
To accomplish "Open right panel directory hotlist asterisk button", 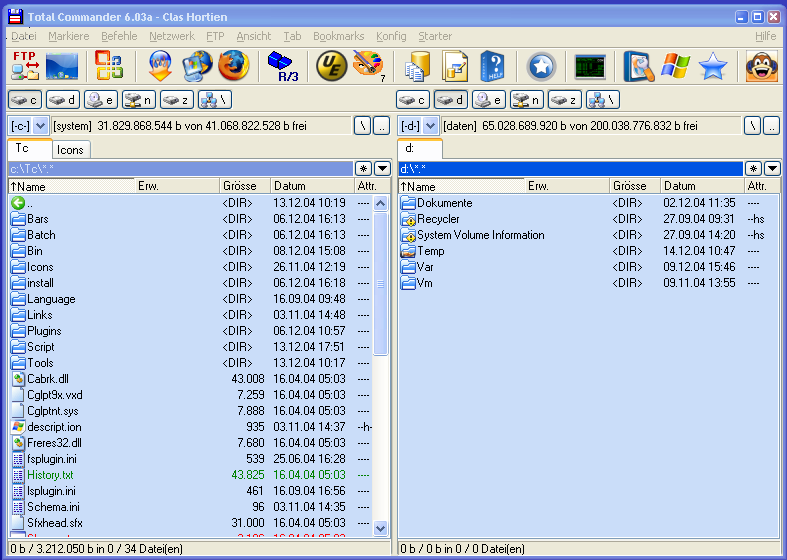I will point(753,169).
